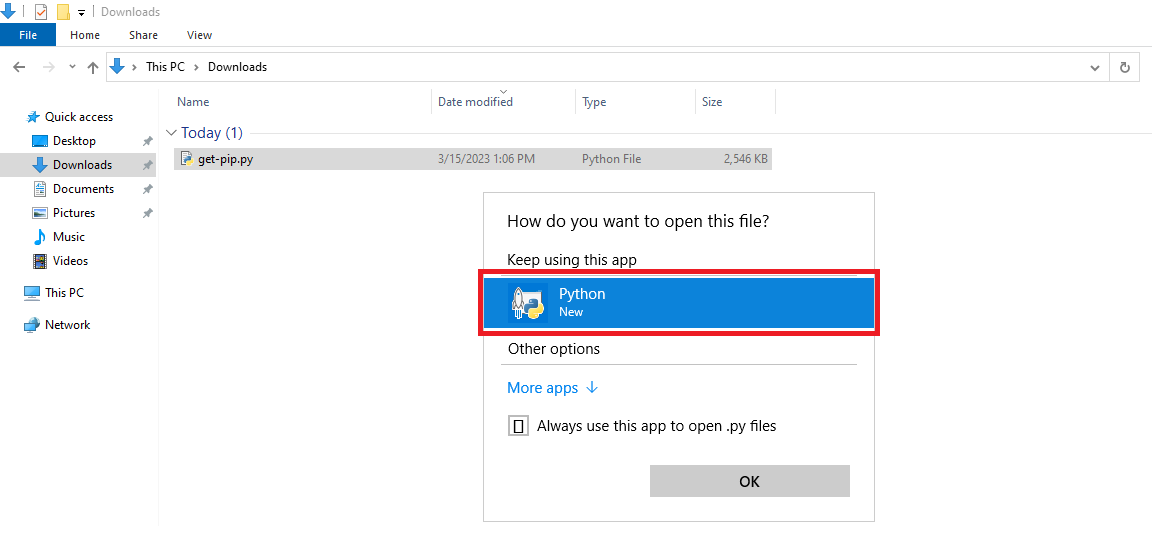
Task: Click the Back navigation arrow
Action: [20, 67]
